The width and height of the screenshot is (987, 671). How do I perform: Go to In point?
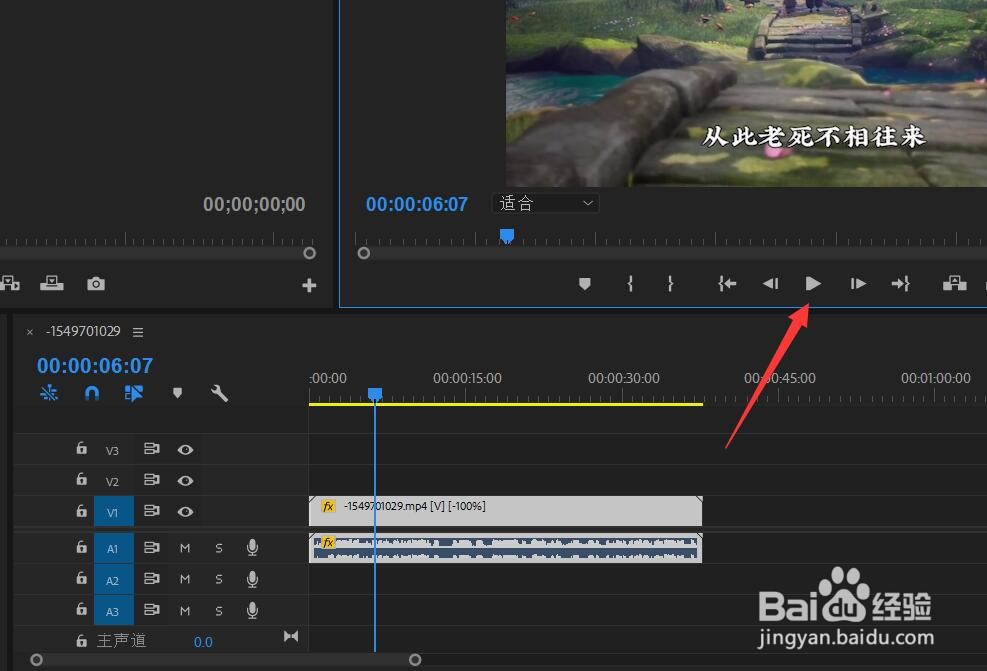coord(727,284)
